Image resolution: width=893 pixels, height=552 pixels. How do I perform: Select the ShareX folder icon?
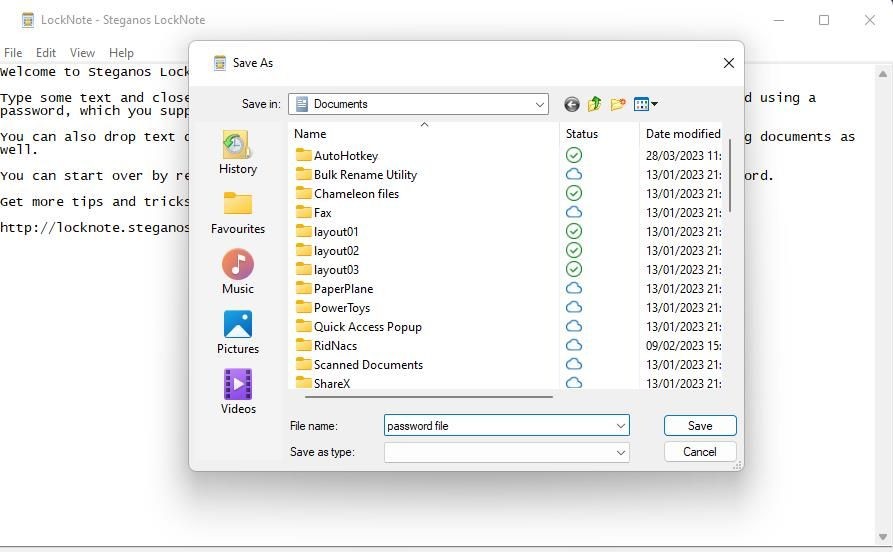304,382
